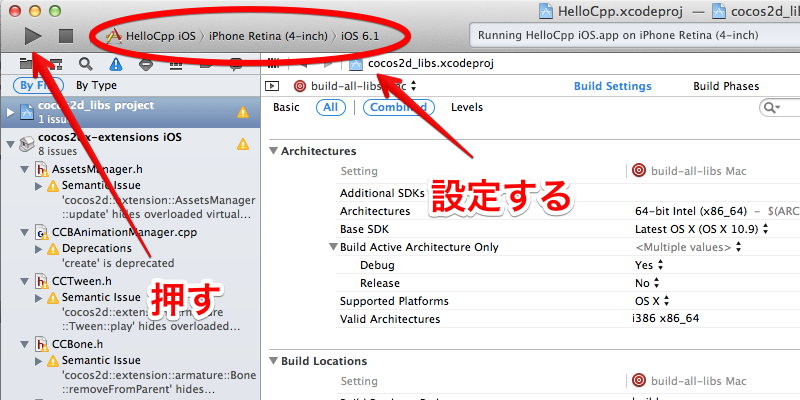Select the iOS 6.1 version segment
This screenshot has width=800, height=400.
(360, 36)
